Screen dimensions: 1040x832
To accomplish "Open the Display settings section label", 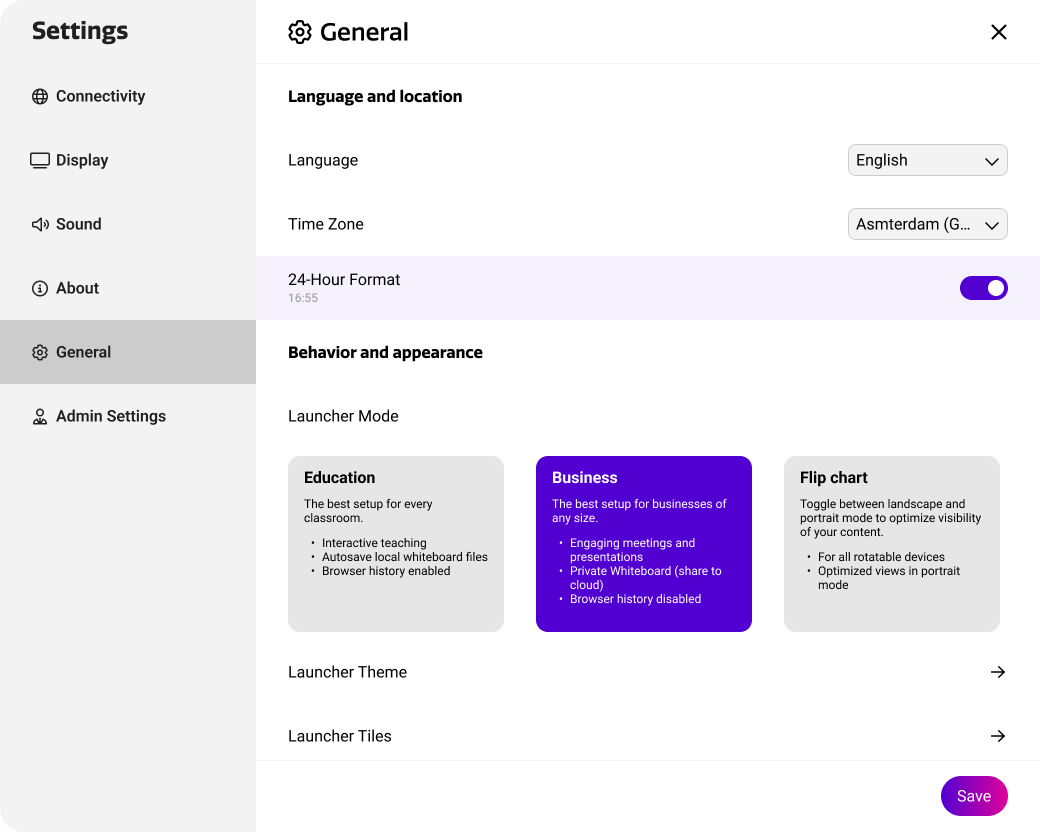I will point(82,160).
